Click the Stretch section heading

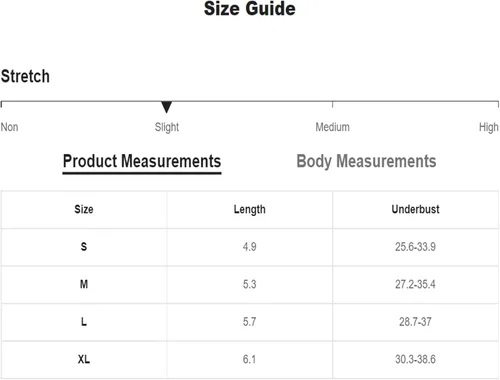pyautogui.click(x=25, y=76)
